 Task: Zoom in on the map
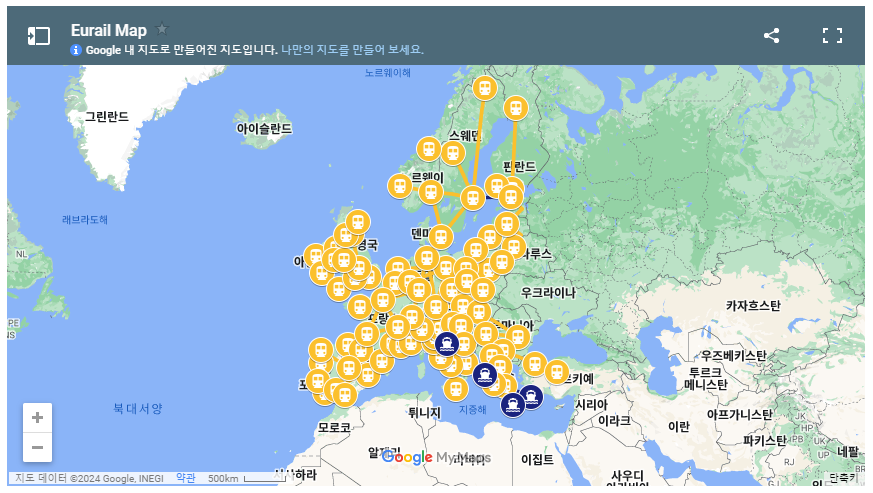coord(37,418)
